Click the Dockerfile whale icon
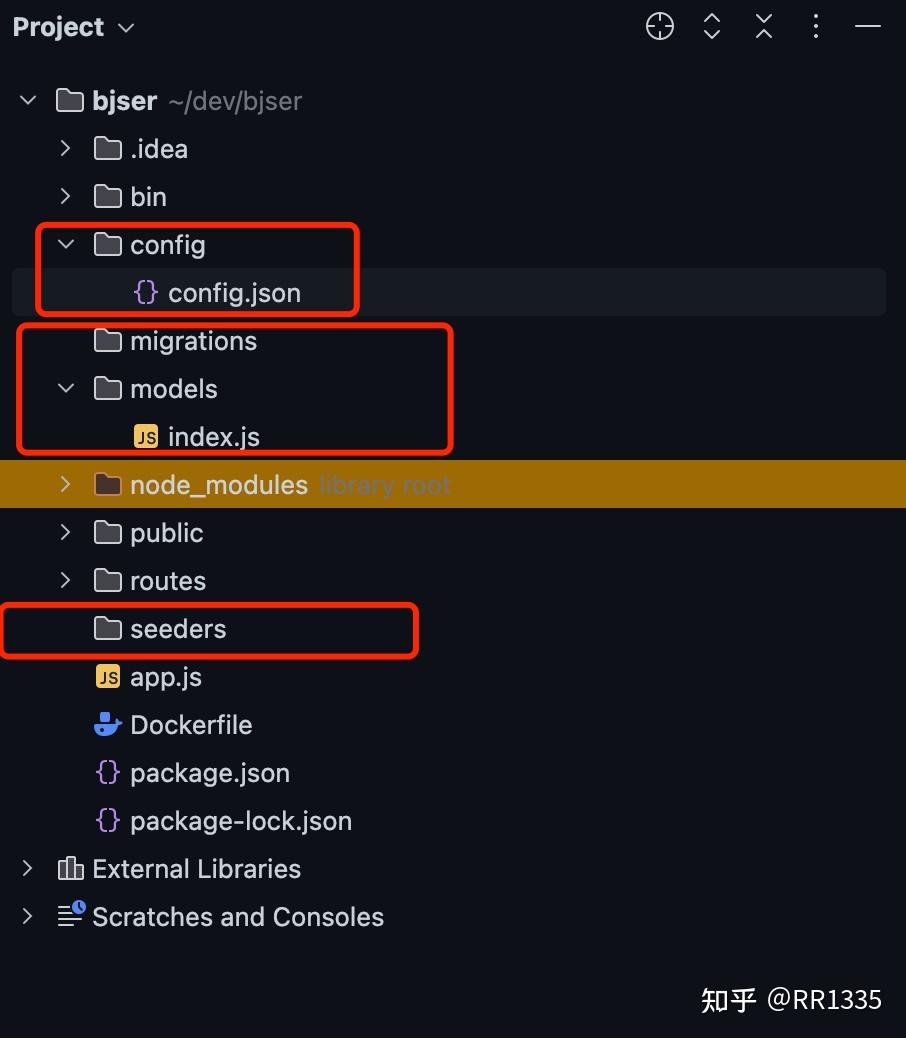This screenshot has width=906, height=1038. pos(107,725)
